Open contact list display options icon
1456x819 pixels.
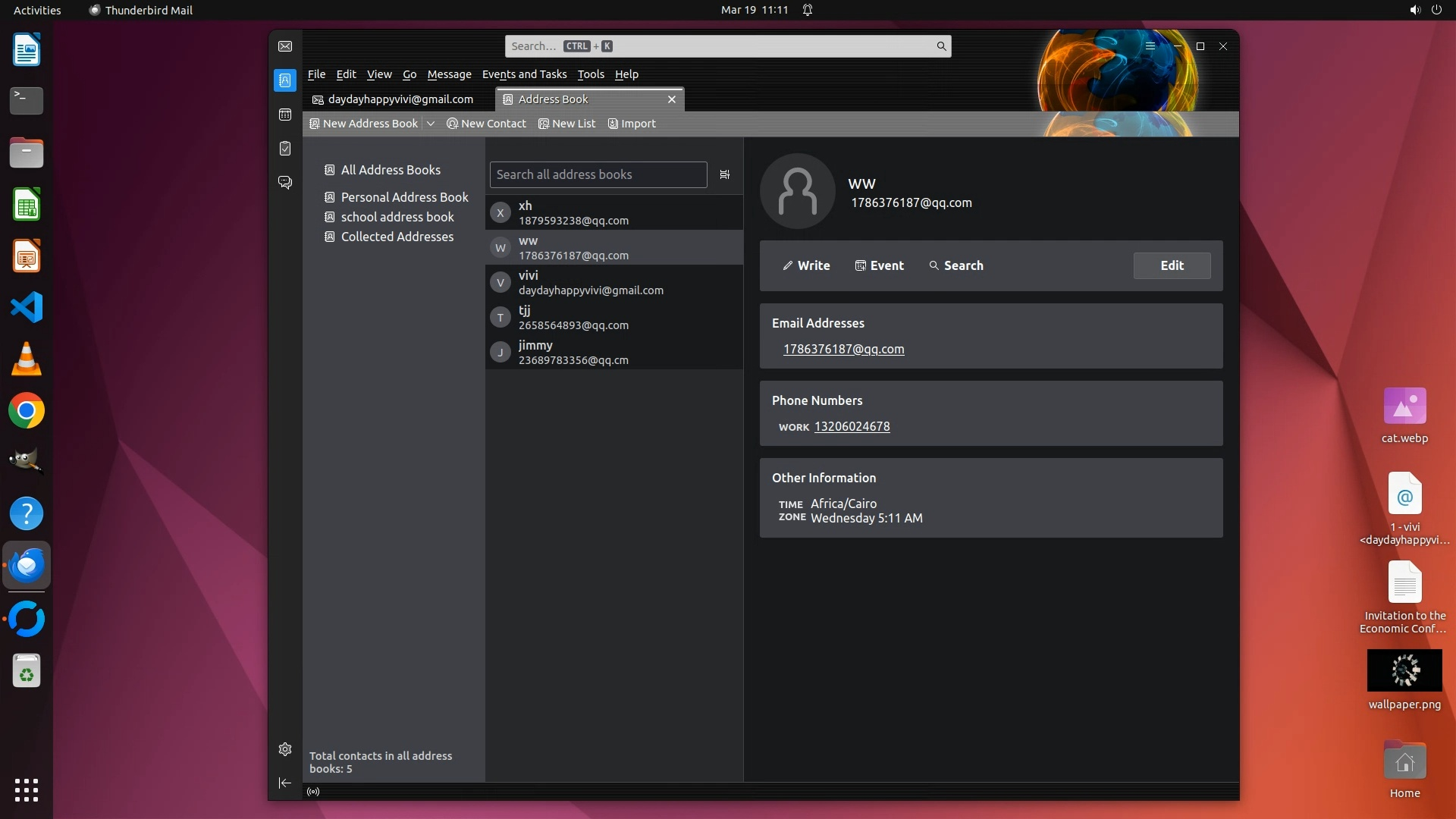point(725,174)
